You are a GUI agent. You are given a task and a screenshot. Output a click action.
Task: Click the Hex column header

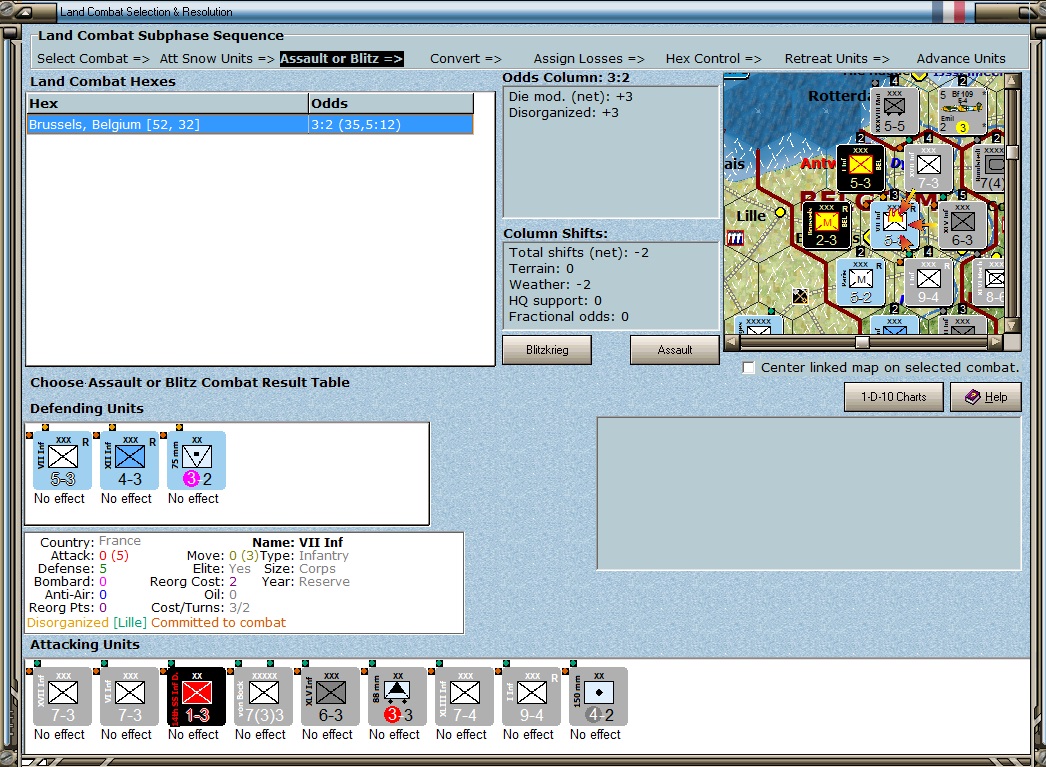pyautogui.click(x=167, y=103)
